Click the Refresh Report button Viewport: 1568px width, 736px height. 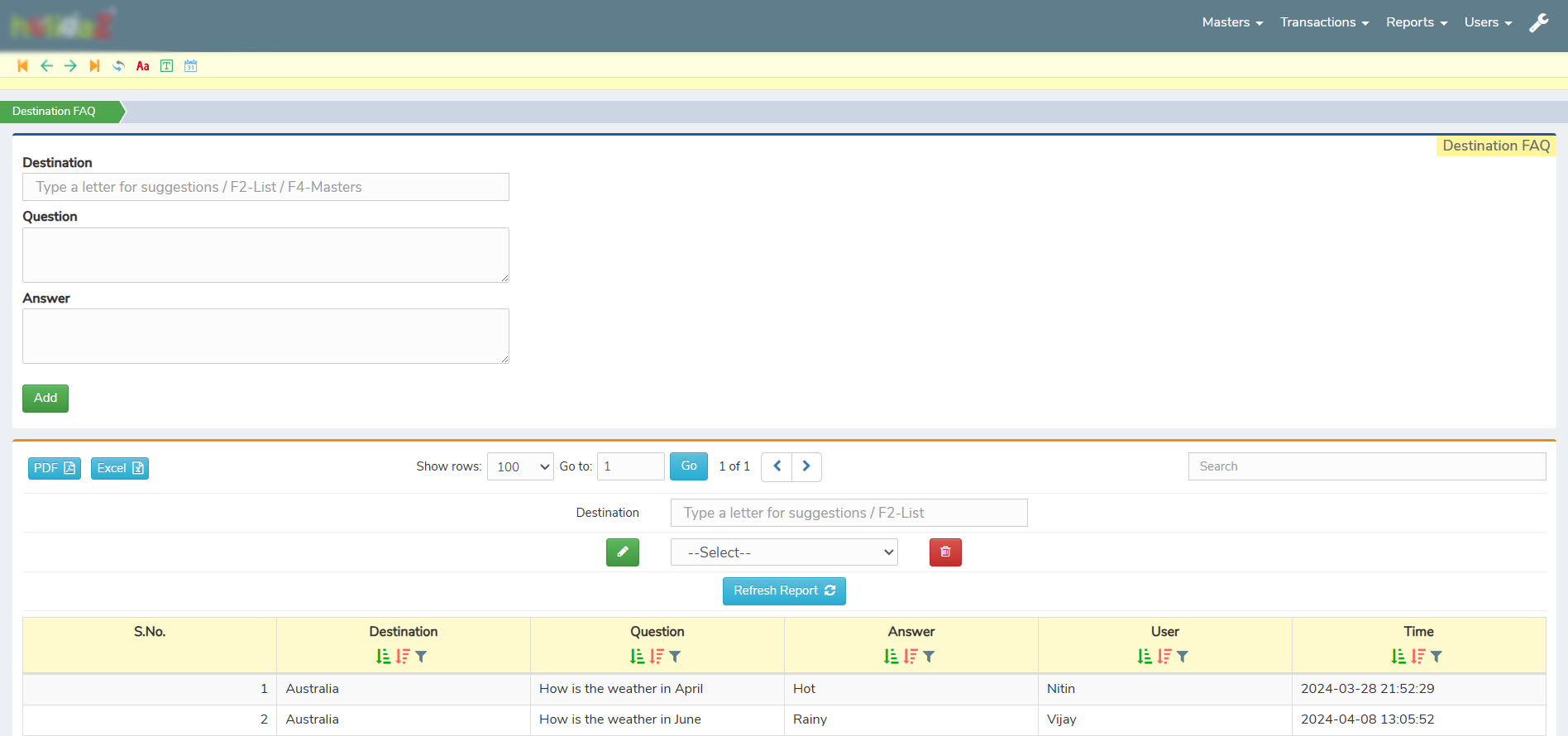click(x=783, y=591)
